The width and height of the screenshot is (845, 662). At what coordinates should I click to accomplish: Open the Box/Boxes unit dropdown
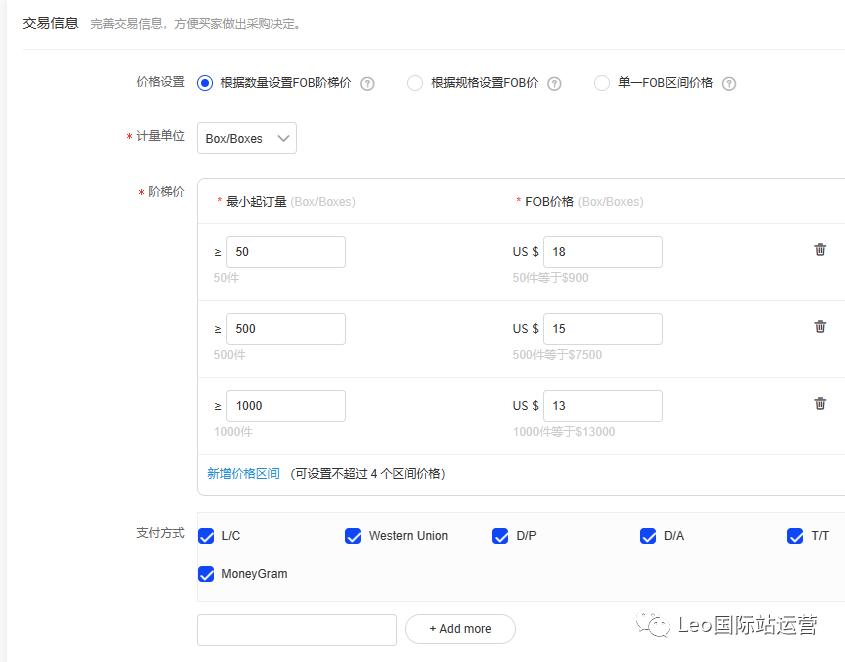(246, 138)
